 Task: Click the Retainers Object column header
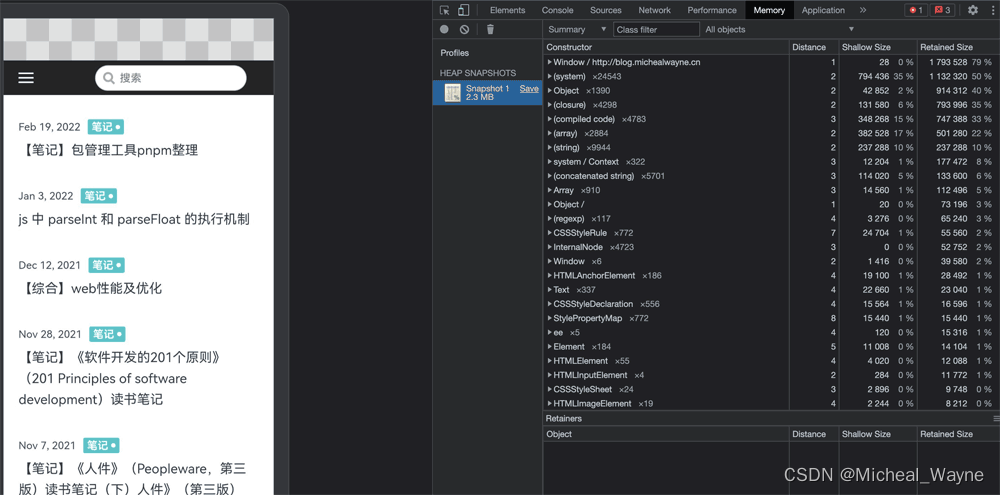point(666,434)
